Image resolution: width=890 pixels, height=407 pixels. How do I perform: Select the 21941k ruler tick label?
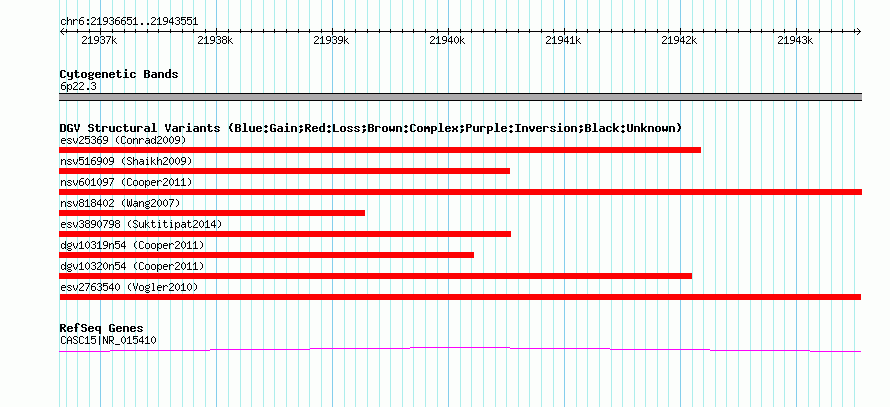tap(563, 40)
